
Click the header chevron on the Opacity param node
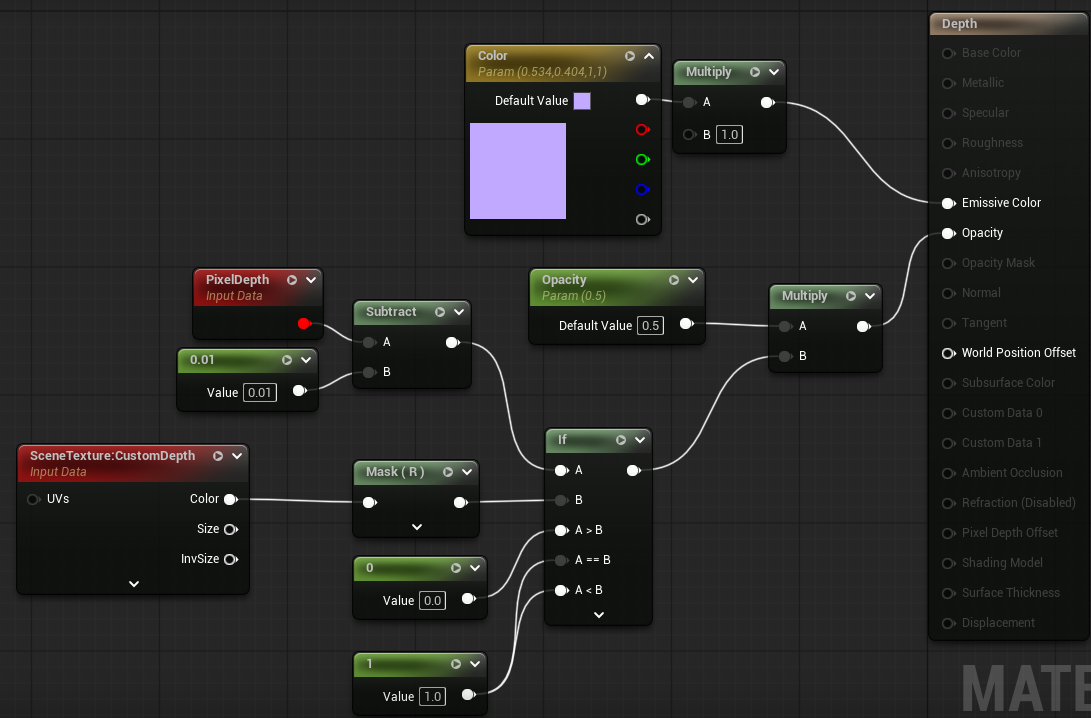pos(693,280)
